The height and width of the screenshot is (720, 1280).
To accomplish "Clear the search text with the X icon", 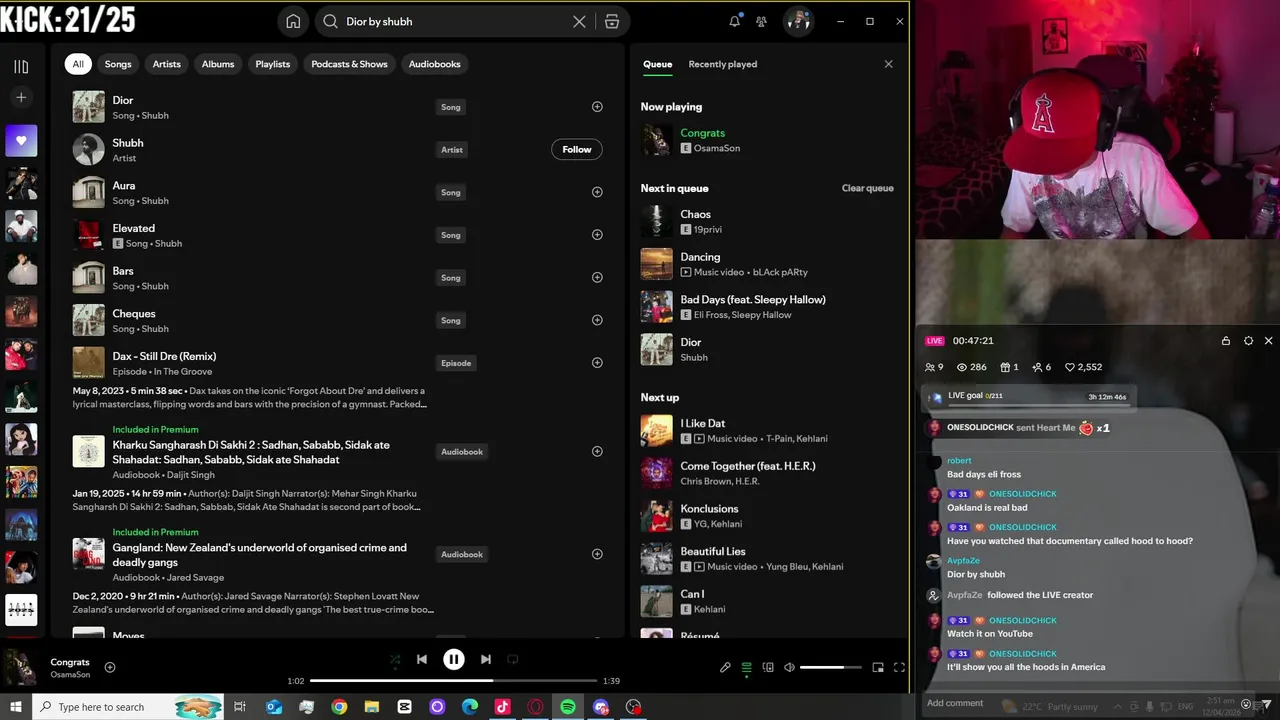I will pyautogui.click(x=579, y=21).
